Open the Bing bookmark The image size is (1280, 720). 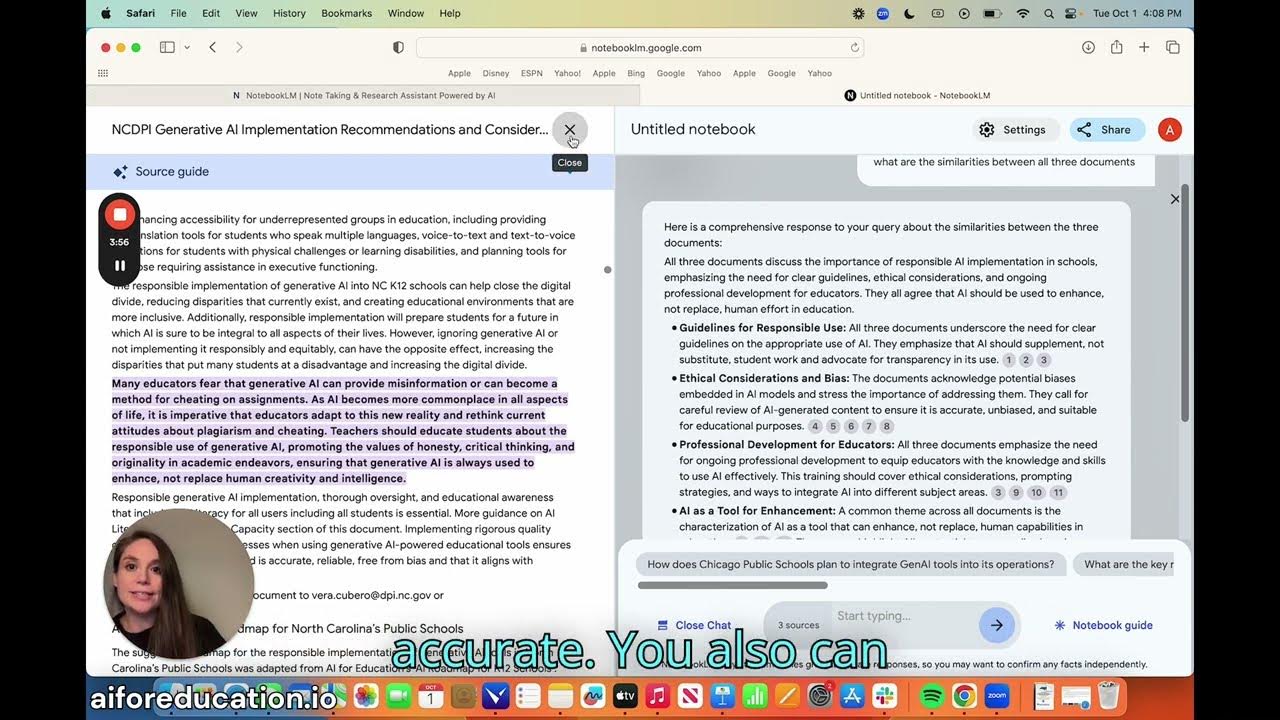(x=636, y=73)
